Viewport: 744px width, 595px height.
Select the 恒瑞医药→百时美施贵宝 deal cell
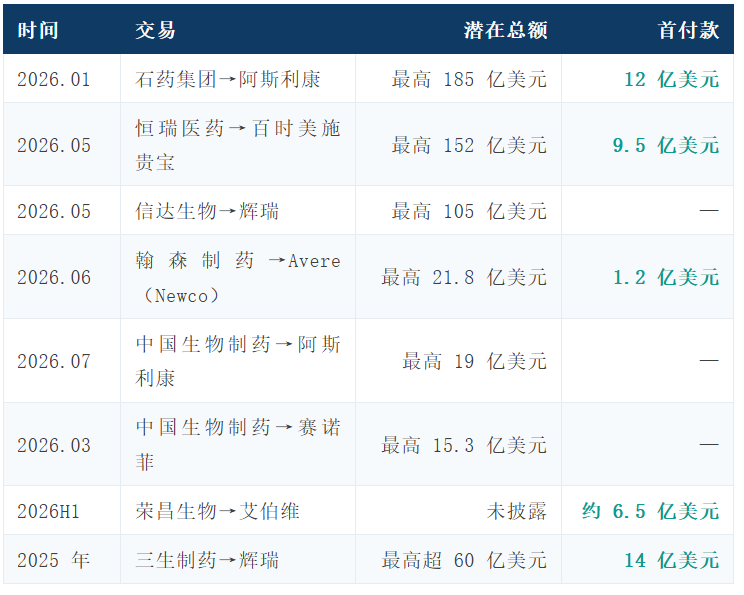[x=238, y=145]
